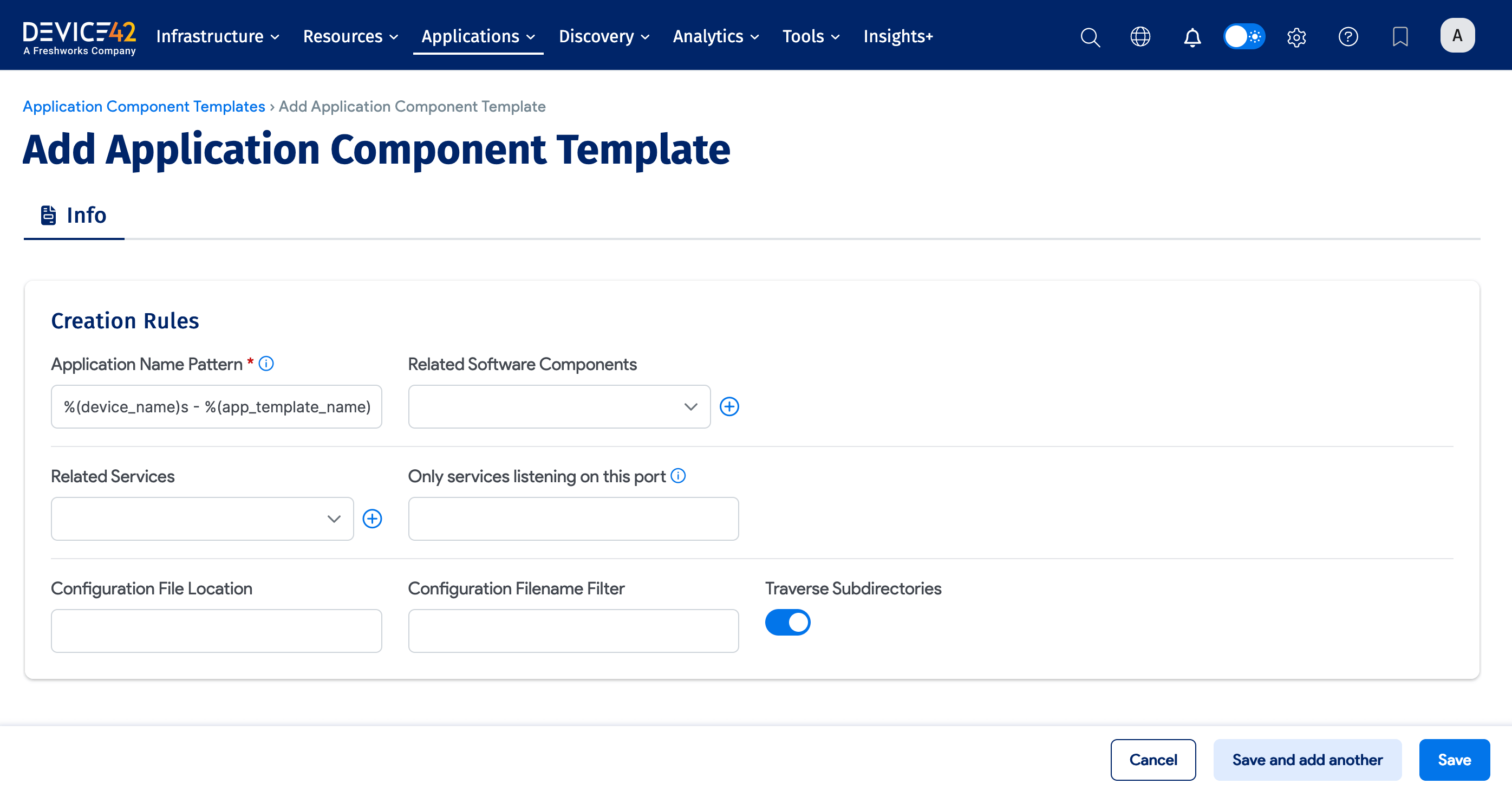Screen dimensions: 1512x790
Task: Go to Application Component Templates breadcrumb
Action: (x=144, y=106)
